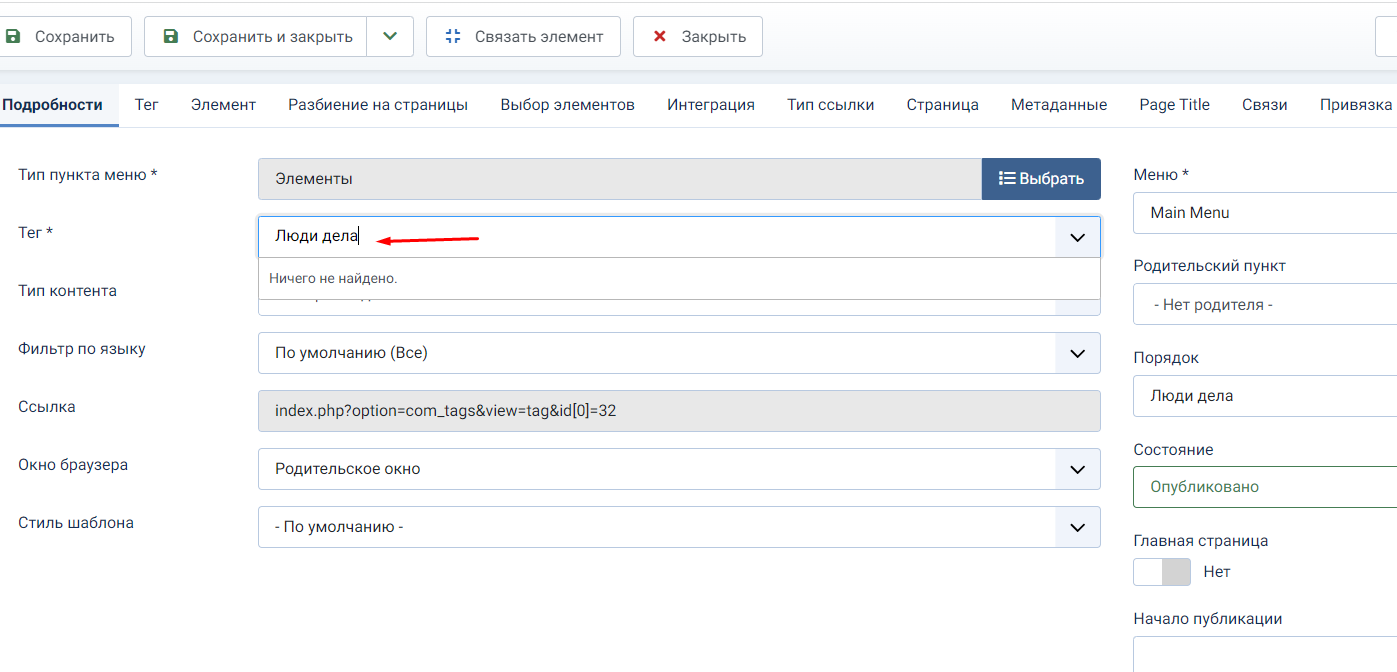1397x672 pixels.
Task: Click the compress icon on Связать элемент
Action: pos(453,36)
